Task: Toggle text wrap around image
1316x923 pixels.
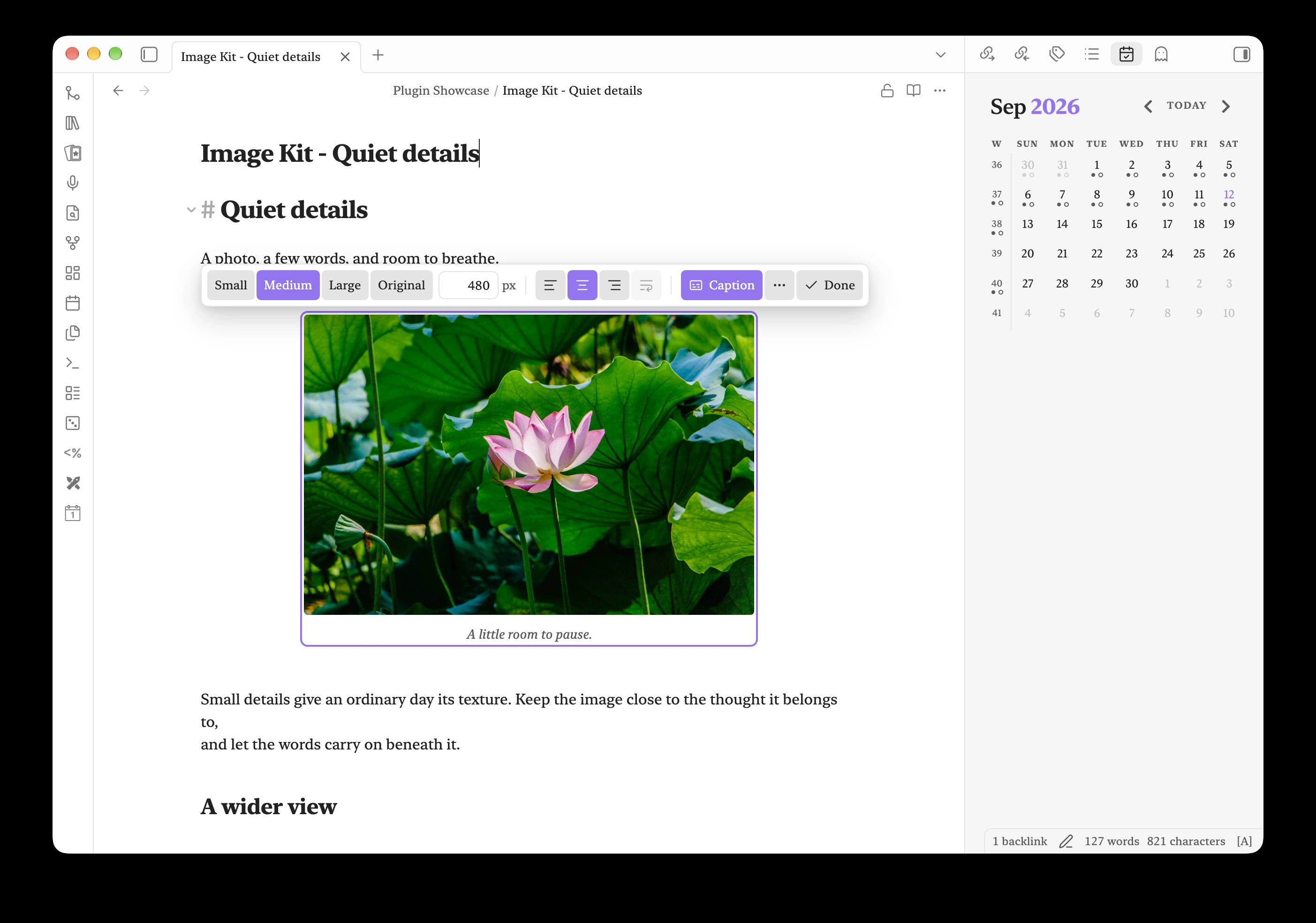Action: click(647, 285)
